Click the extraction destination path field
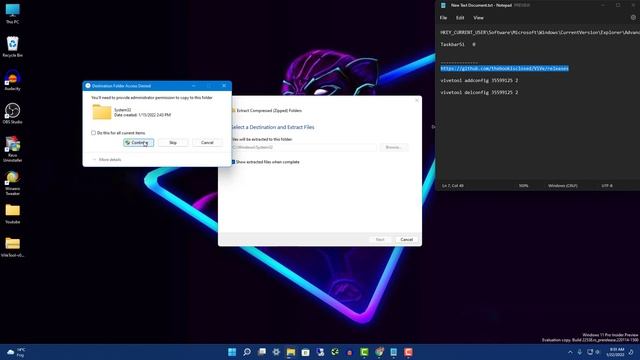The height and width of the screenshot is (360, 640). click(x=304, y=147)
